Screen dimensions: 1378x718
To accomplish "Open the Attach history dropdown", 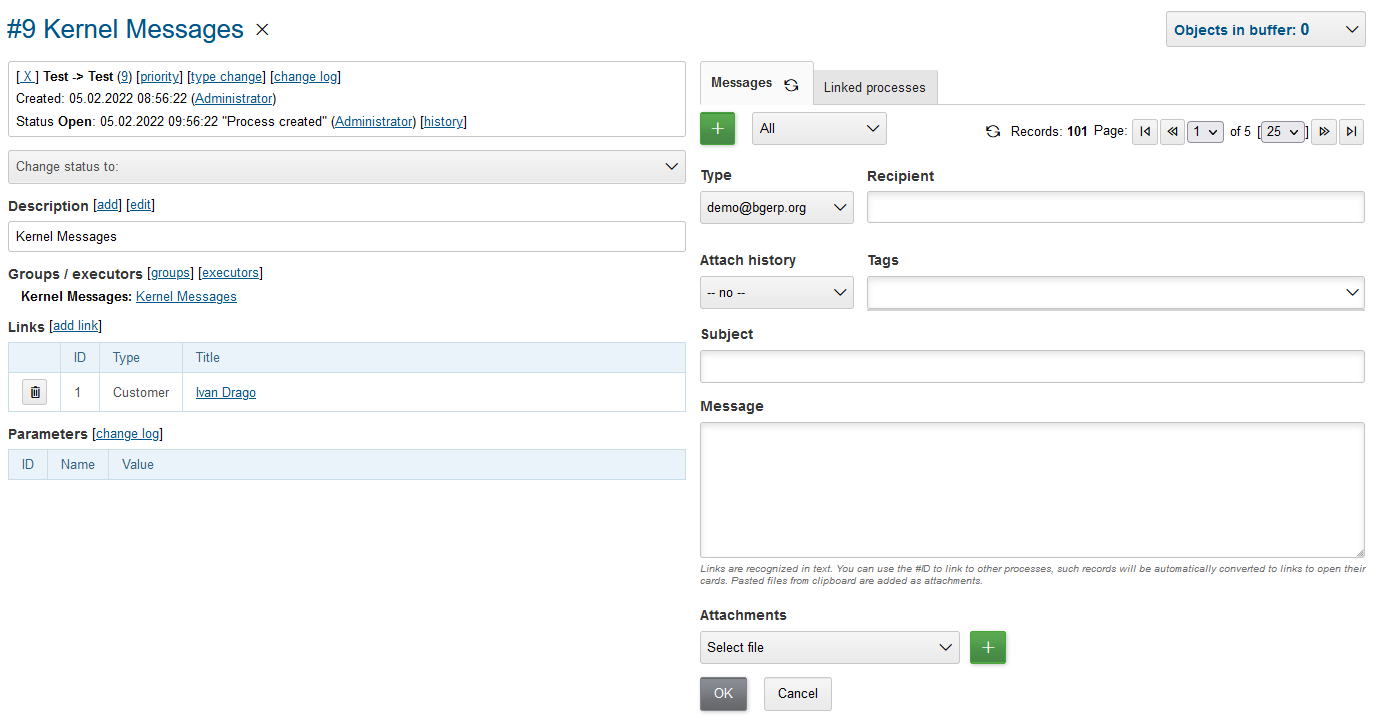I will [776, 292].
